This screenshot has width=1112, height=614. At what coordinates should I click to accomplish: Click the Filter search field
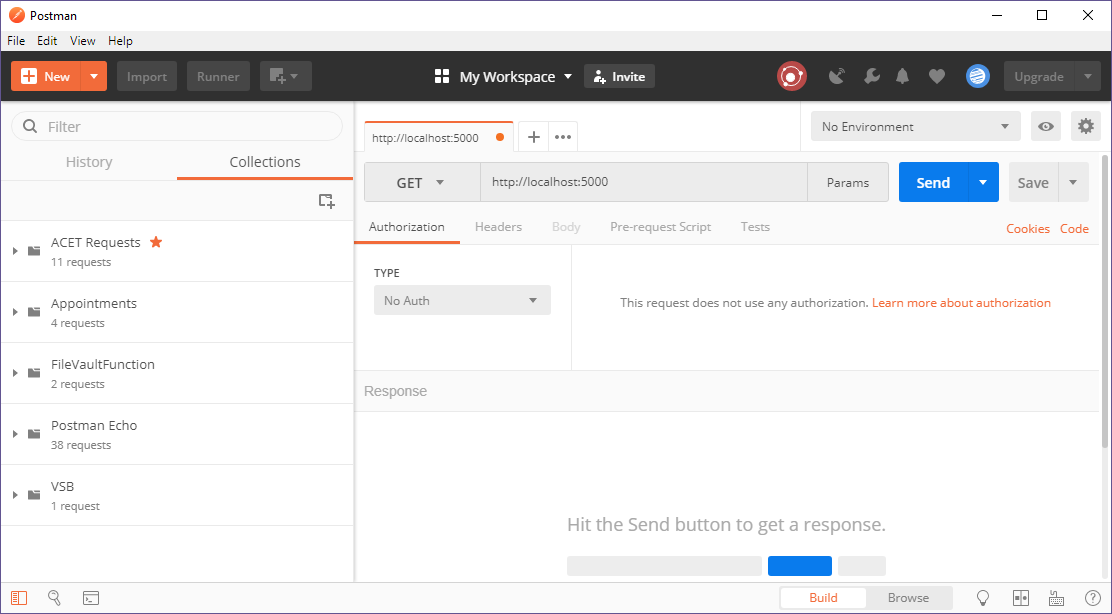(x=176, y=126)
